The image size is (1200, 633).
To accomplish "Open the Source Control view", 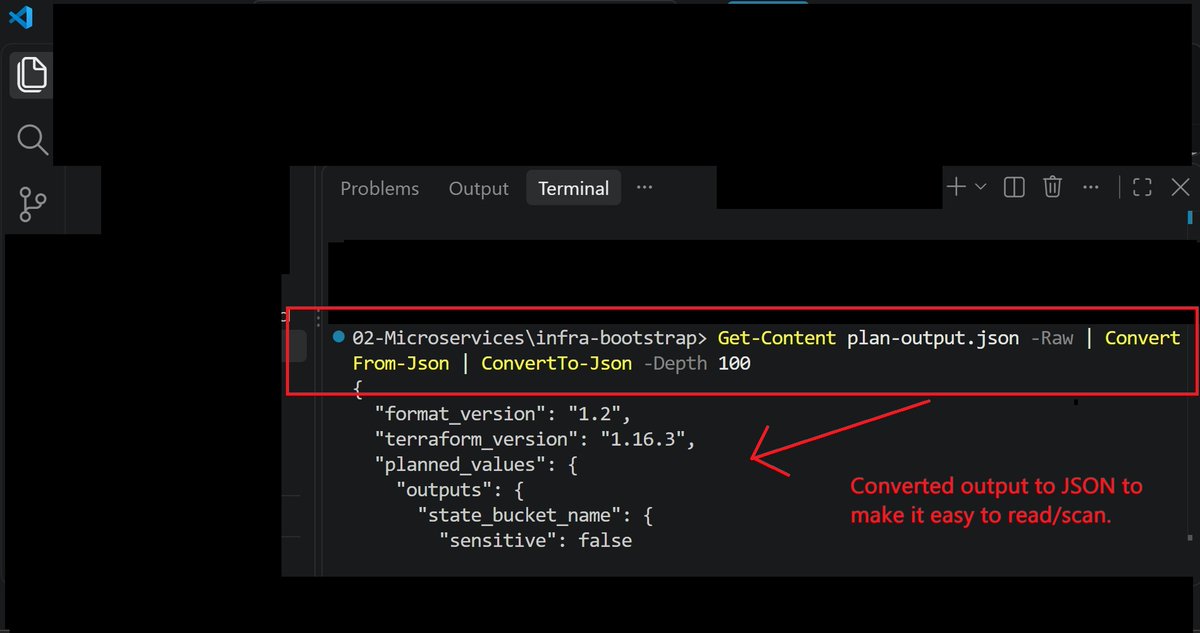I will 32,203.
